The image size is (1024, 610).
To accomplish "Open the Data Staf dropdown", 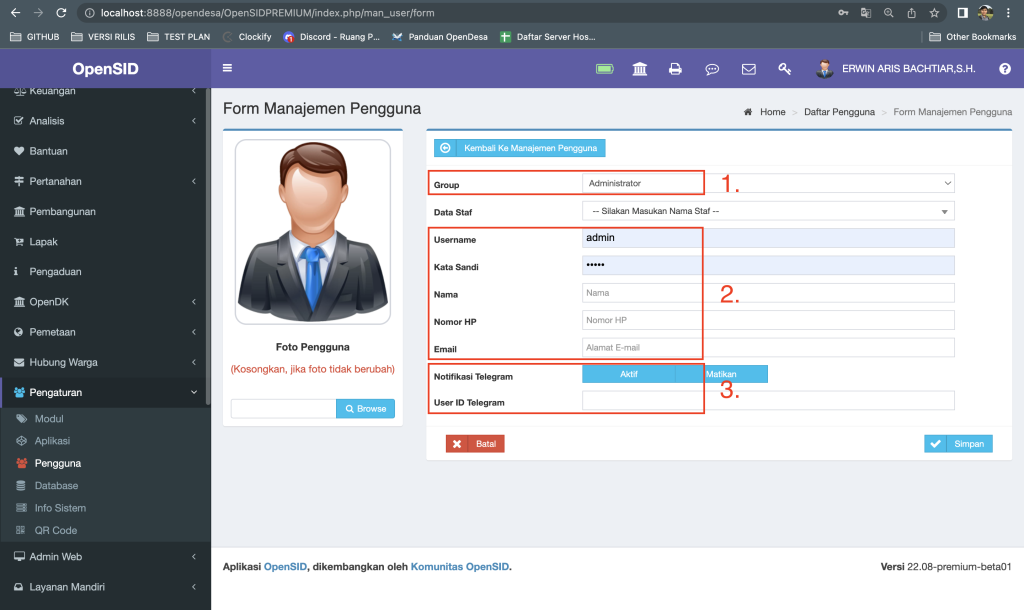I will (x=767, y=211).
